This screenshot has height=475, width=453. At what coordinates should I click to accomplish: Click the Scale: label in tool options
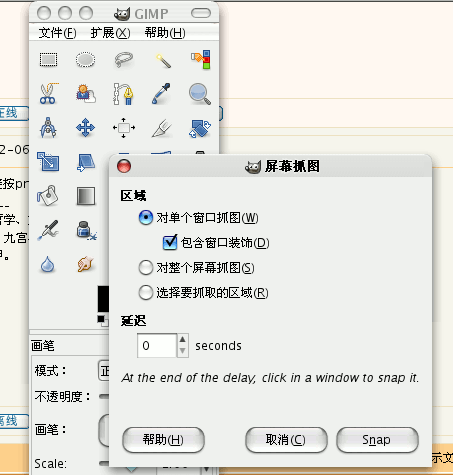coord(51,464)
